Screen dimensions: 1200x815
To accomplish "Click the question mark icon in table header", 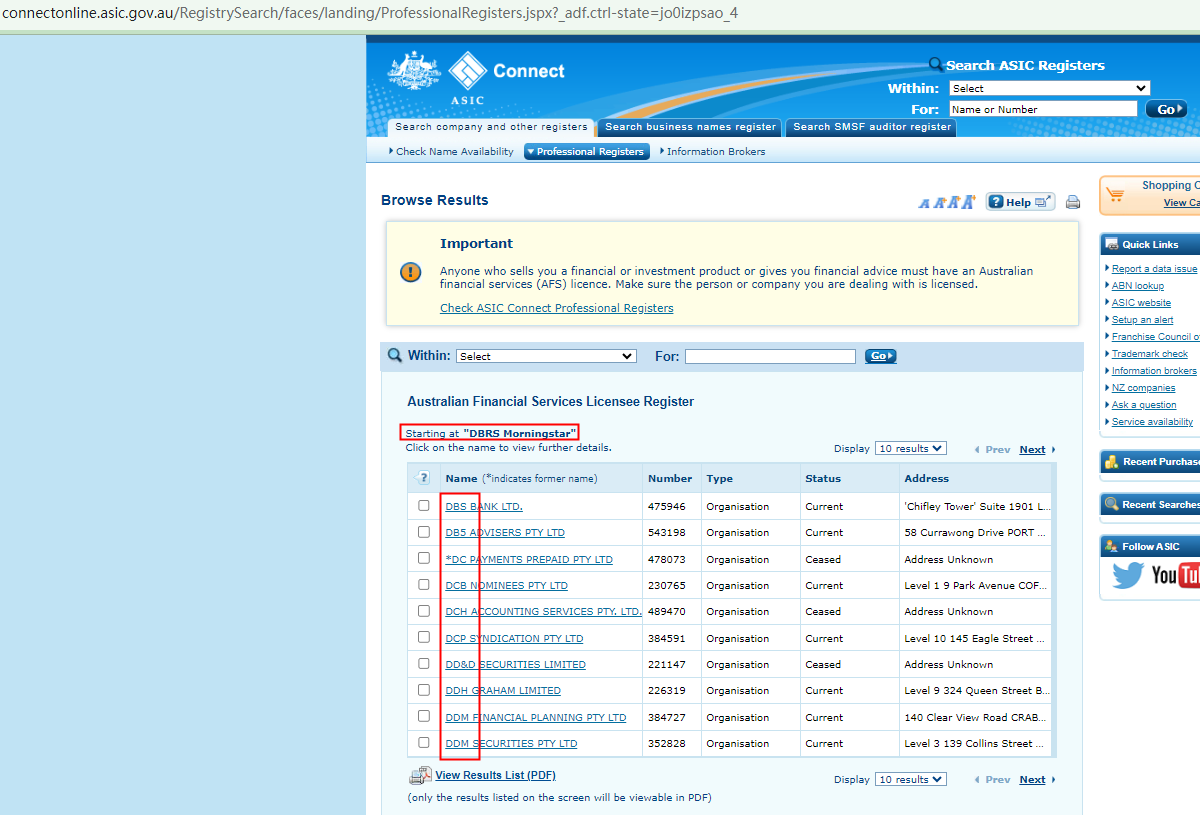I will click(424, 478).
